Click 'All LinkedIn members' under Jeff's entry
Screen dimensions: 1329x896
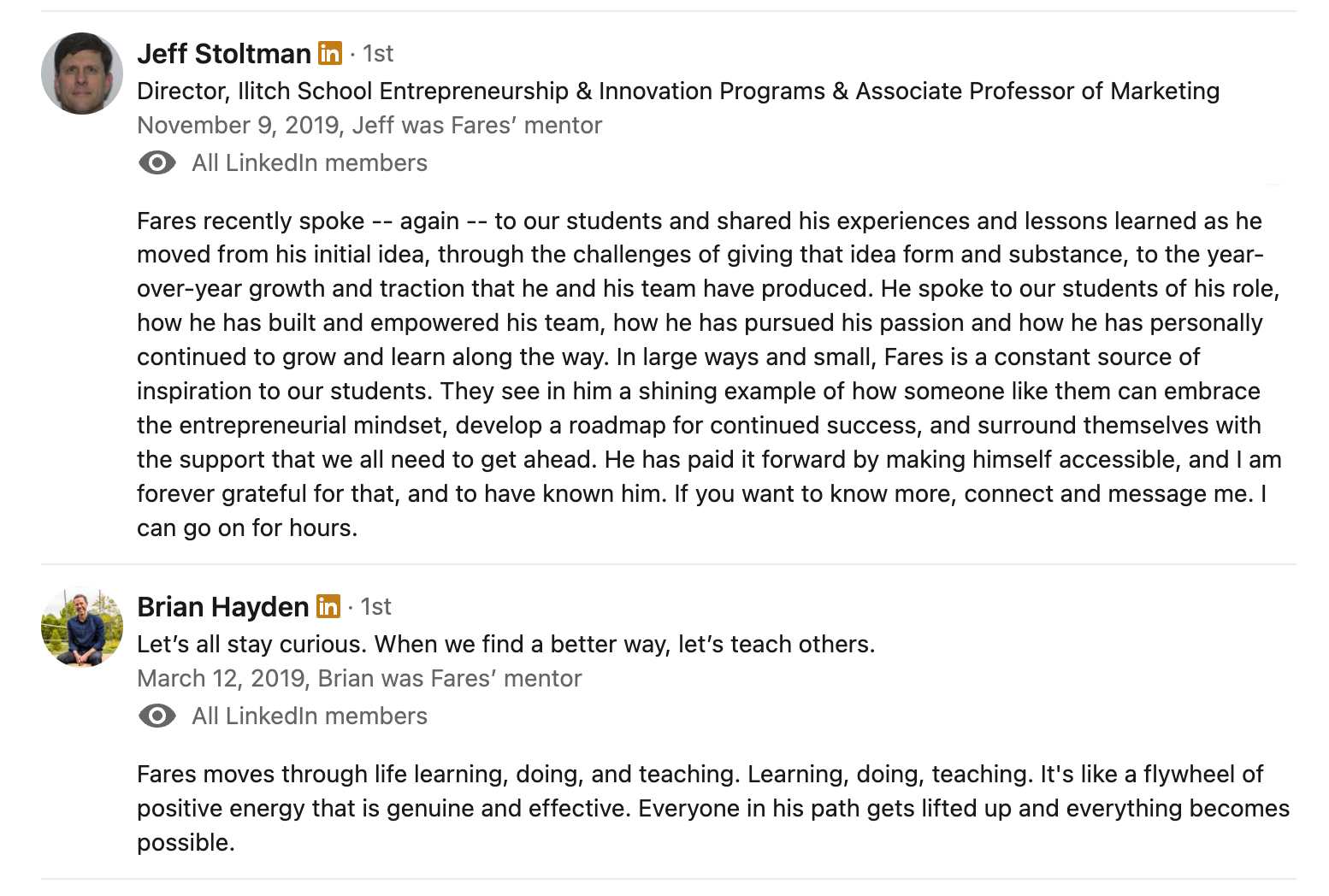click(x=310, y=162)
